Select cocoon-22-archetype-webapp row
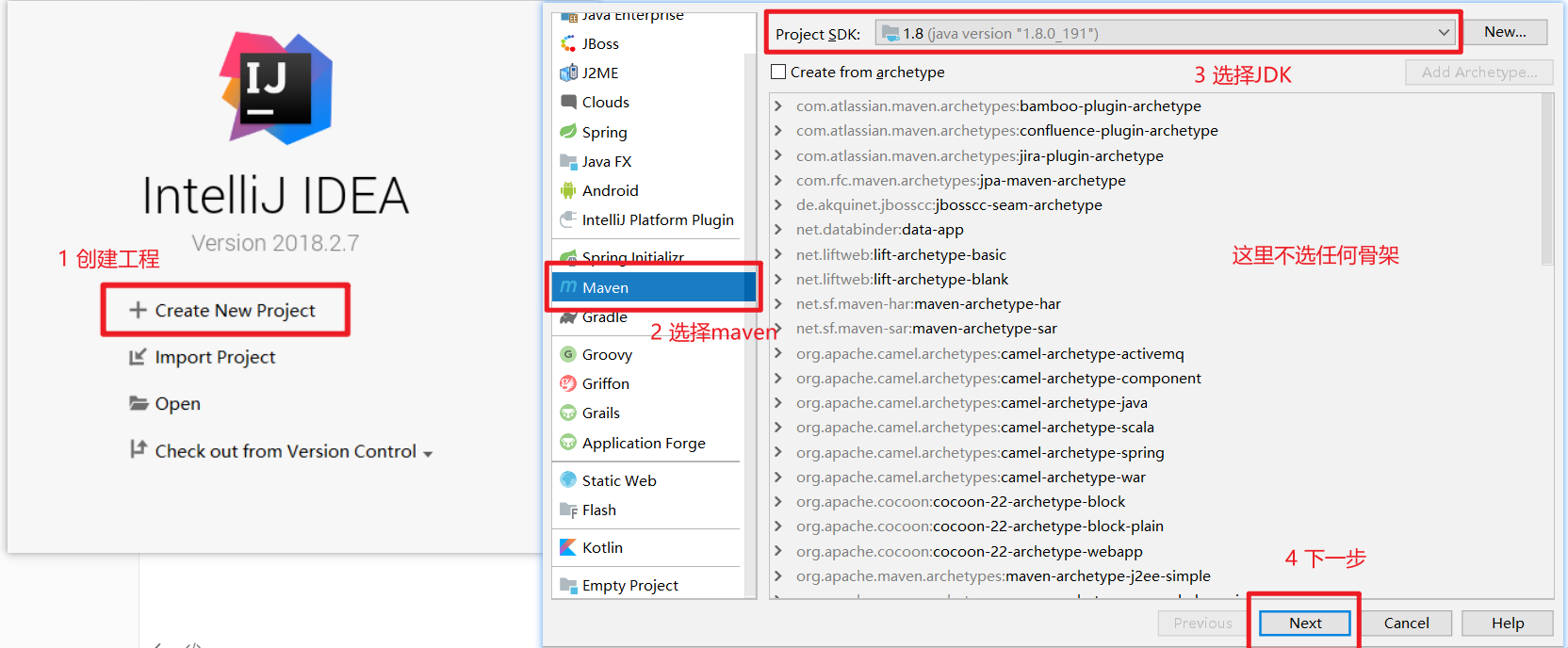 click(x=1155, y=551)
